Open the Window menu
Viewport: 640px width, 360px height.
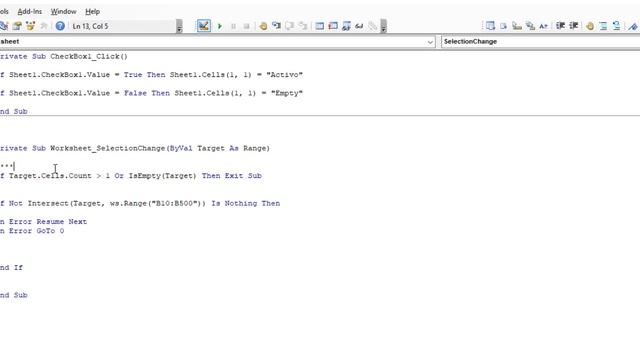click(63, 11)
